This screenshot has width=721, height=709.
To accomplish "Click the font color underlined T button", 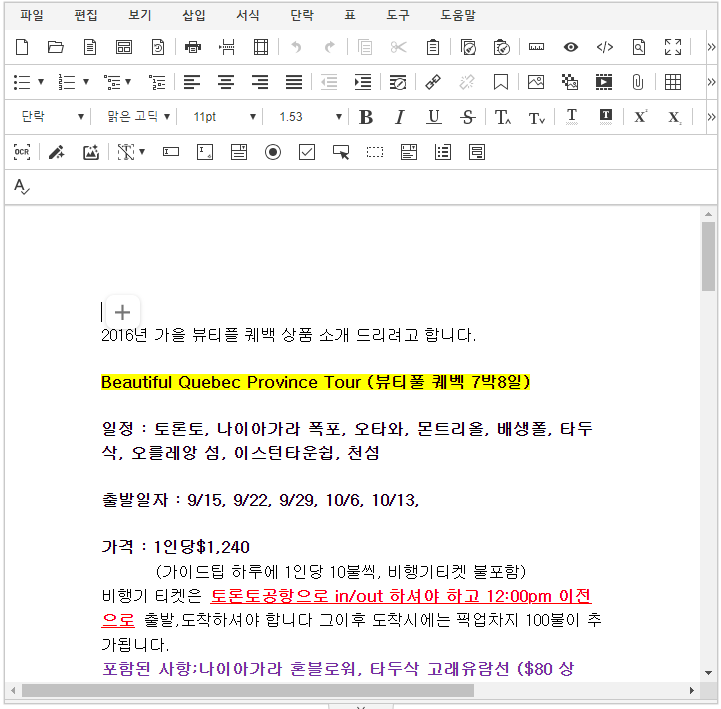I will 571,117.
